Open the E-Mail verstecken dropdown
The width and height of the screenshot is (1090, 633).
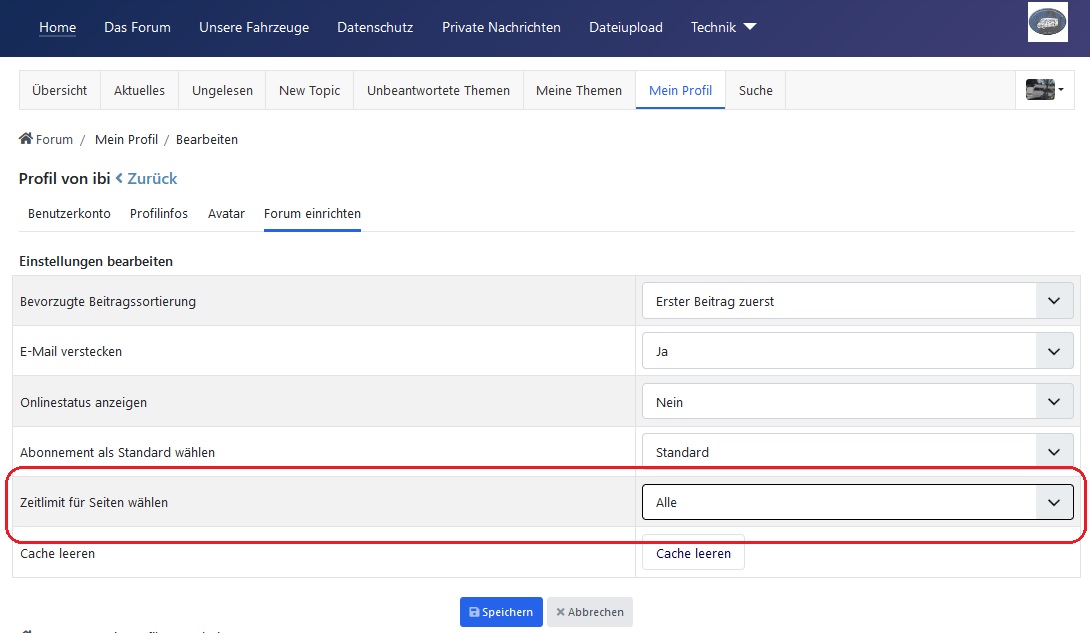point(857,352)
